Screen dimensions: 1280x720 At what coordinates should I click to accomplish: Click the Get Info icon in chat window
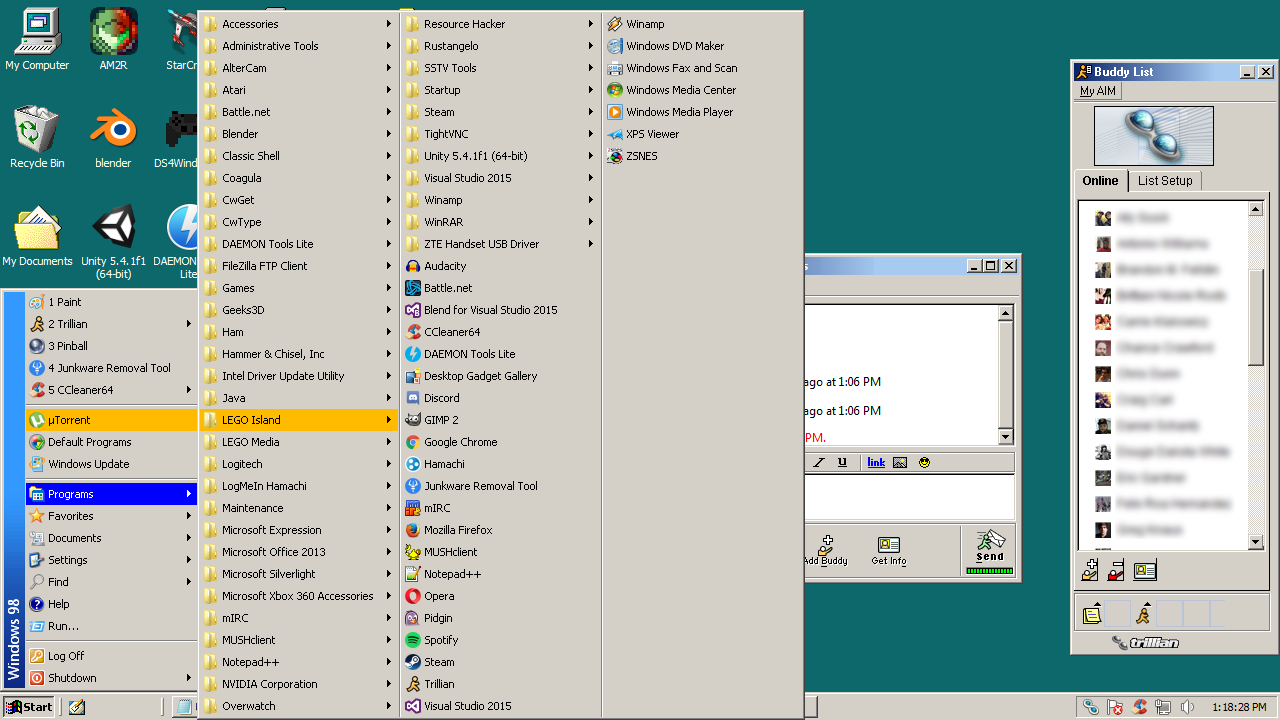(x=888, y=549)
